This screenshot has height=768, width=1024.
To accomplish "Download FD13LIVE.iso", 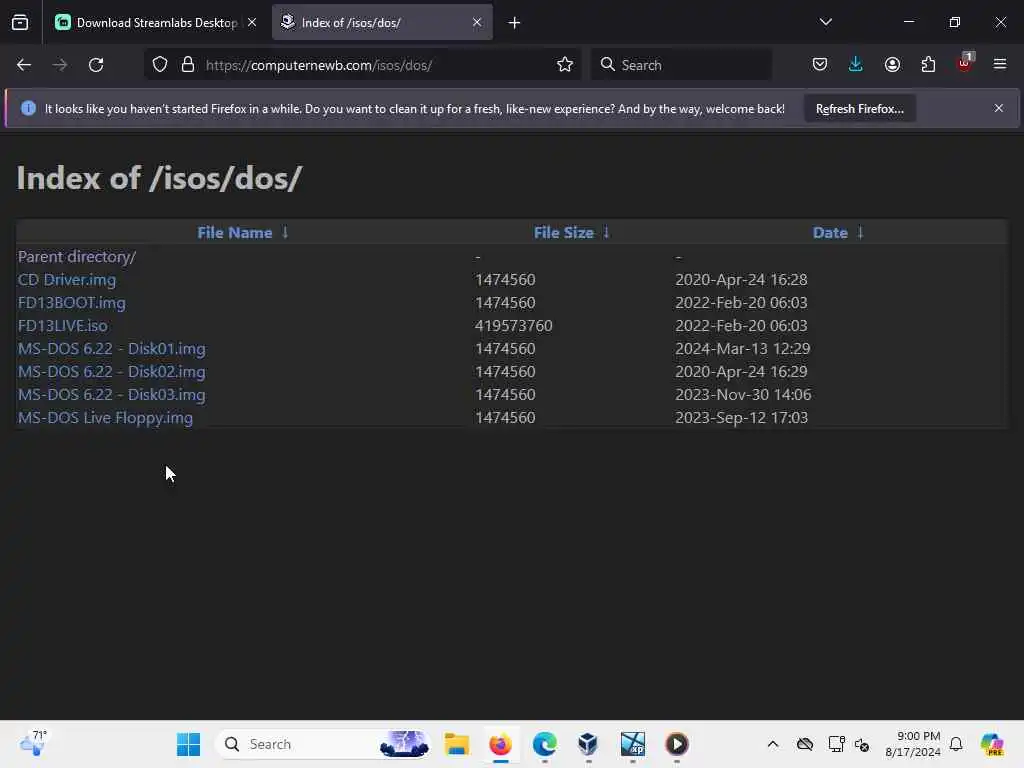I will pyautogui.click(x=63, y=325).
